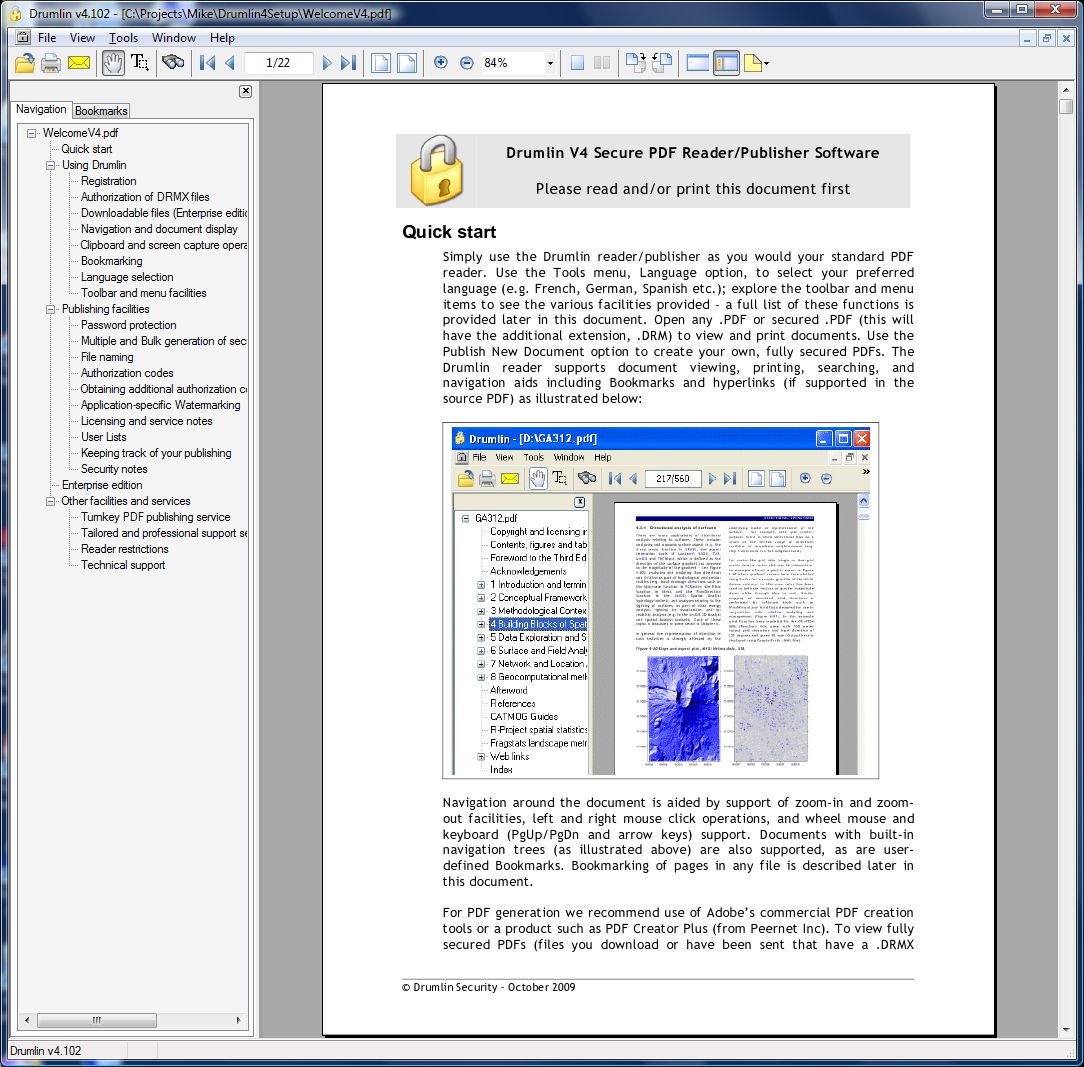Collapse Other facilities and services node
This screenshot has width=1084, height=1067.
tap(50, 501)
